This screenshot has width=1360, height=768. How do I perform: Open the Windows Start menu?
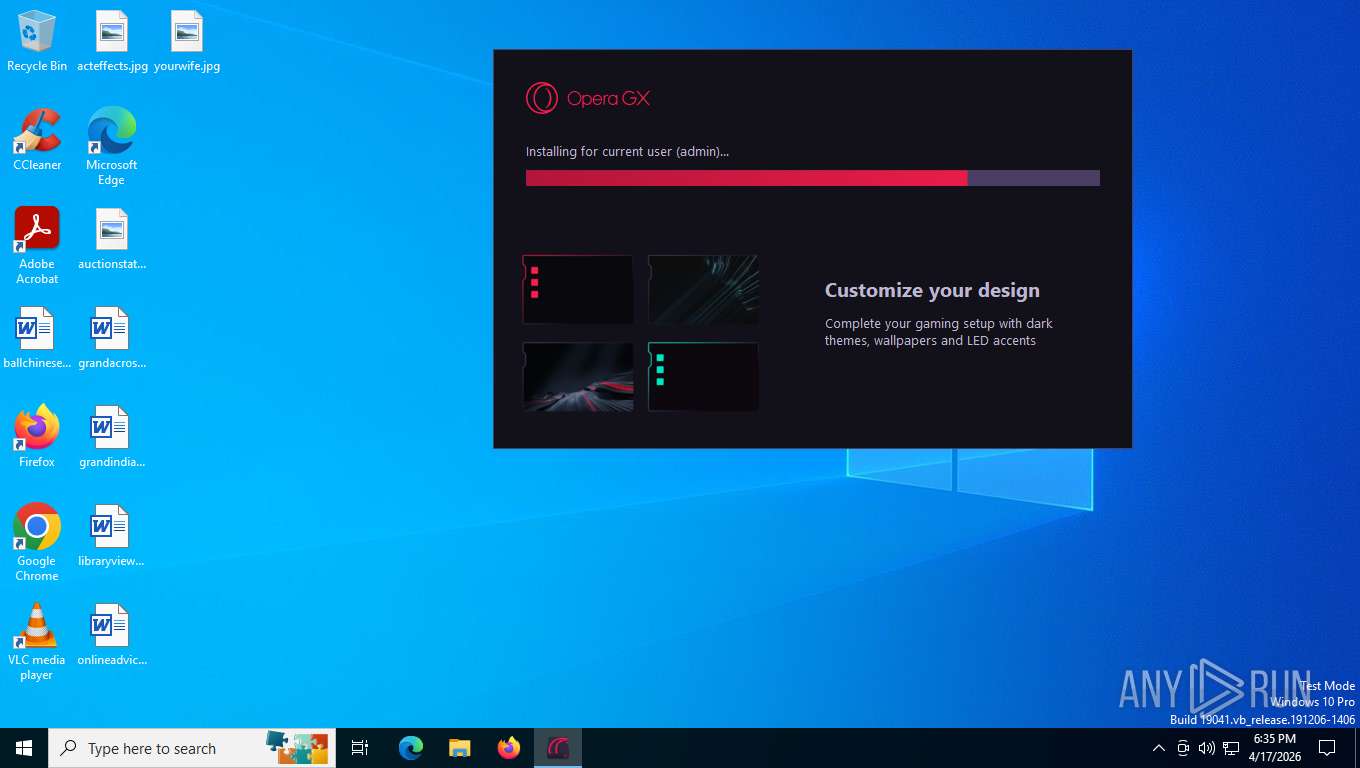(24, 748)
